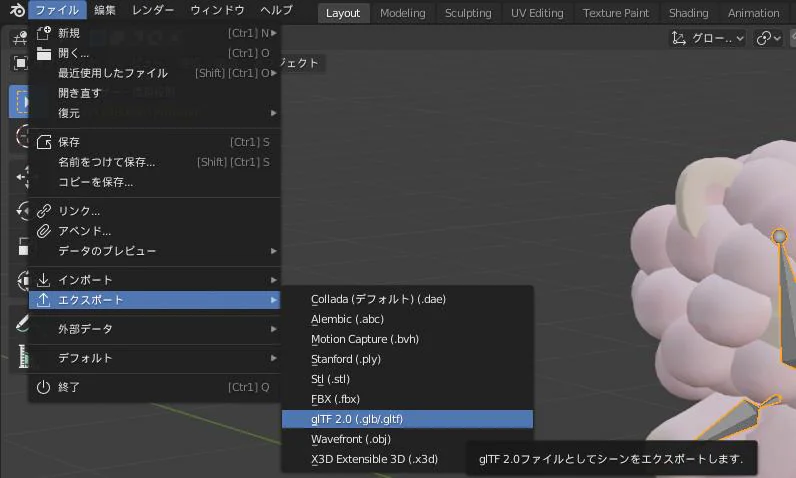This screenshot has width=796, height=478.
Task: Export as Collada (デフォルト) (.dae)
Action: tap(408, 299)
